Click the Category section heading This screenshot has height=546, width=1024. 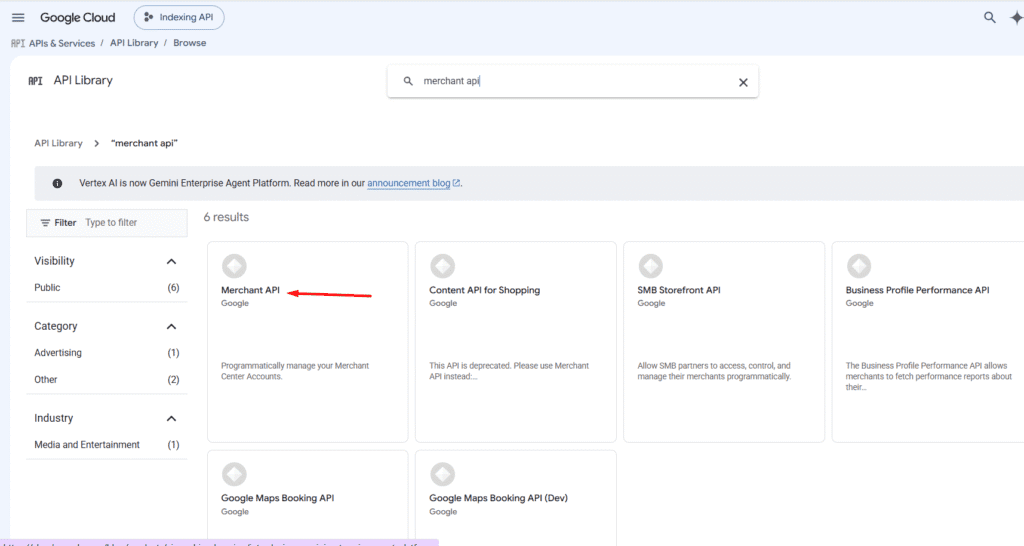pos(56,327)
